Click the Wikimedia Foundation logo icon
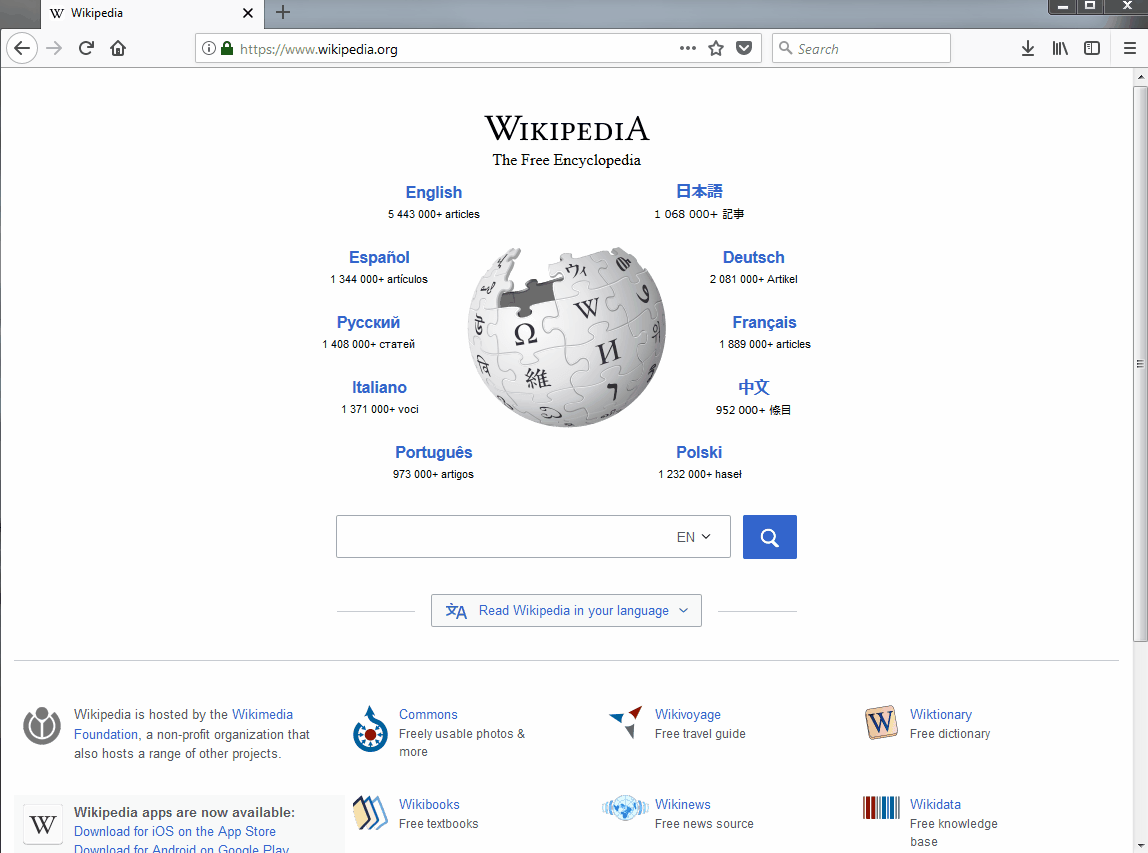The image size is (1148, 853). pos(42,726)
